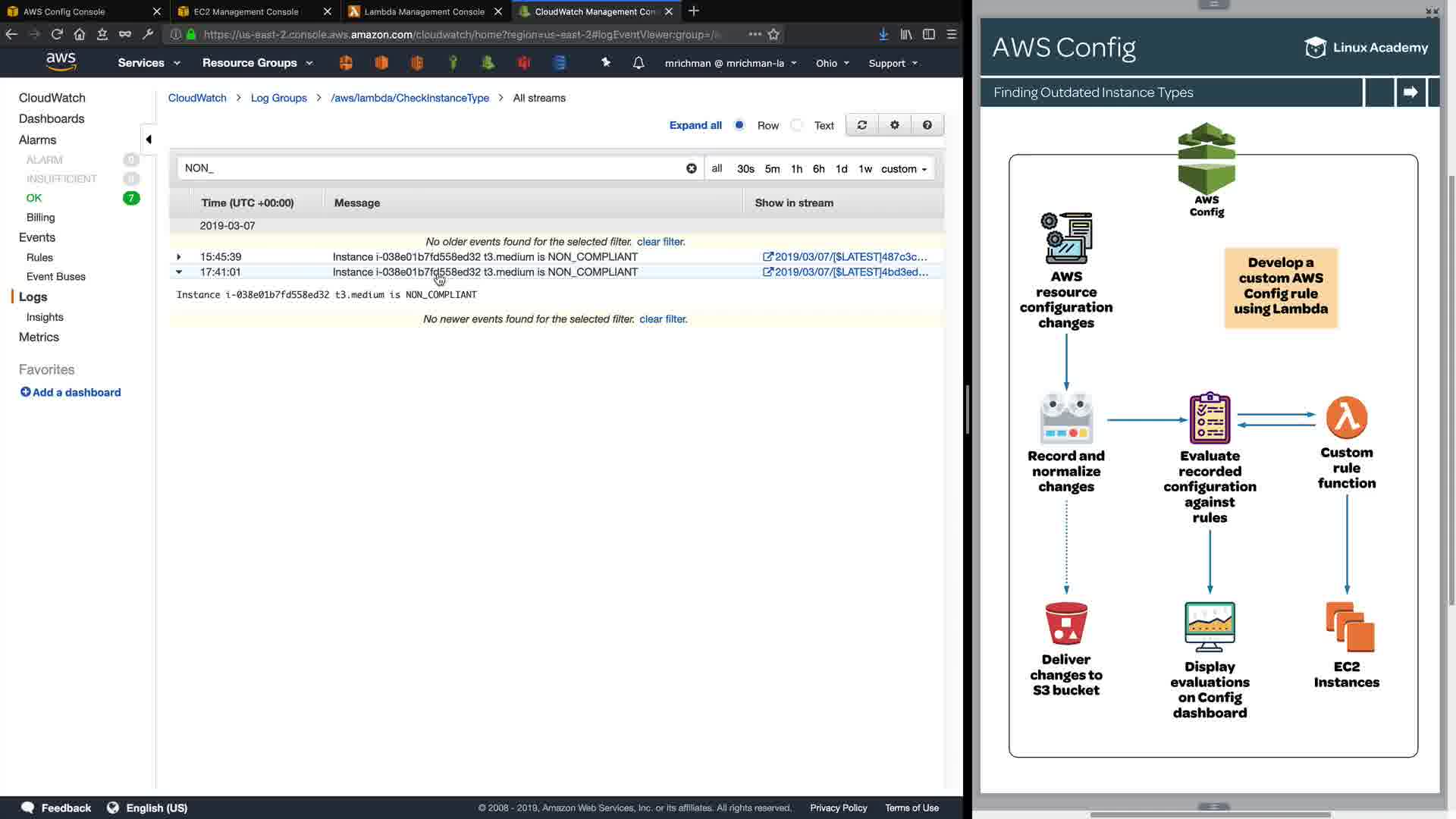Open the custom time range dropdown
1456x819 pixels.
click(x=903, y=169)
